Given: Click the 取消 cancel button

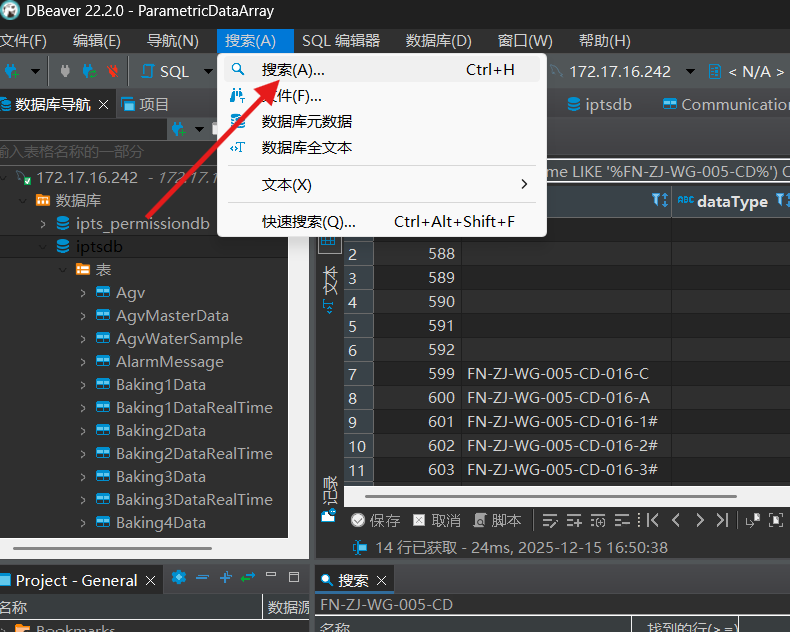Looking at the screenshot, I should (436, 521).
